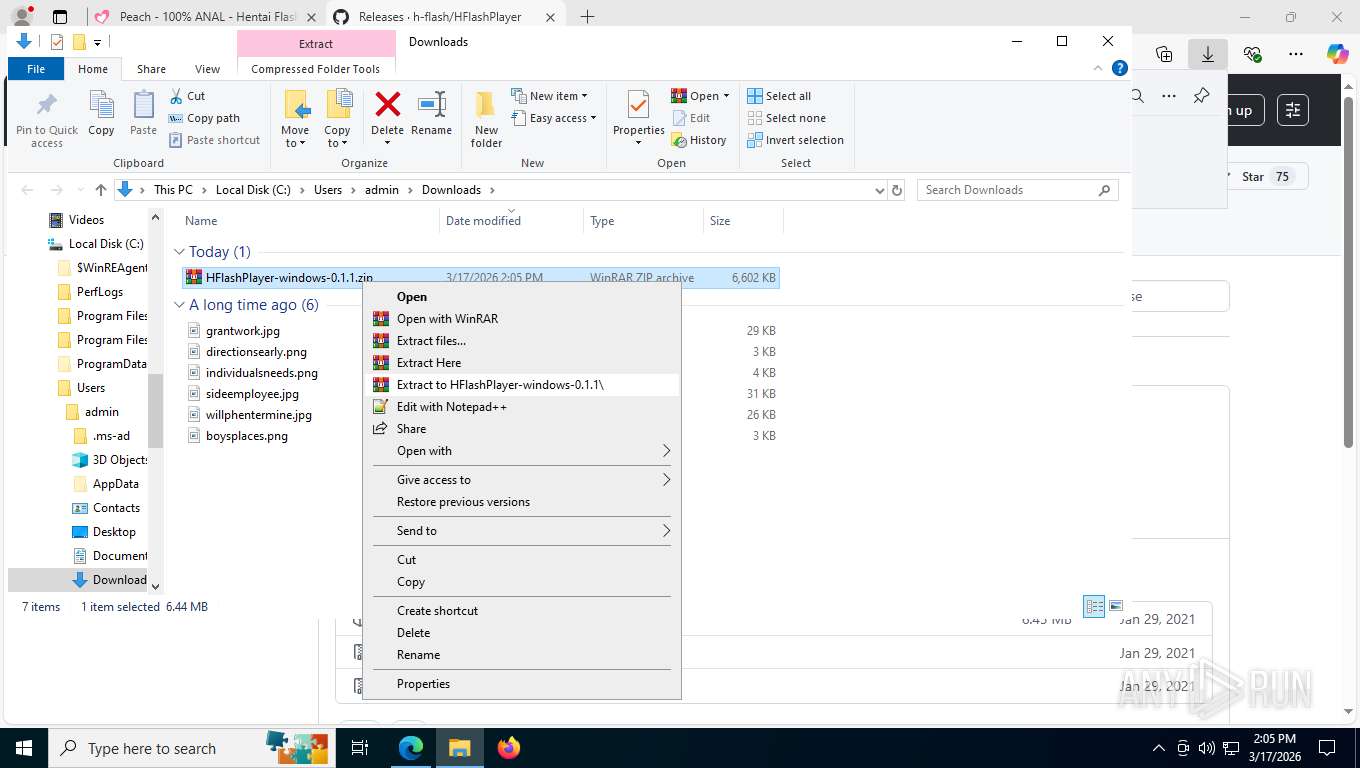Collapse the Today group
This screenshot has width=1360, height=768.
180,252
